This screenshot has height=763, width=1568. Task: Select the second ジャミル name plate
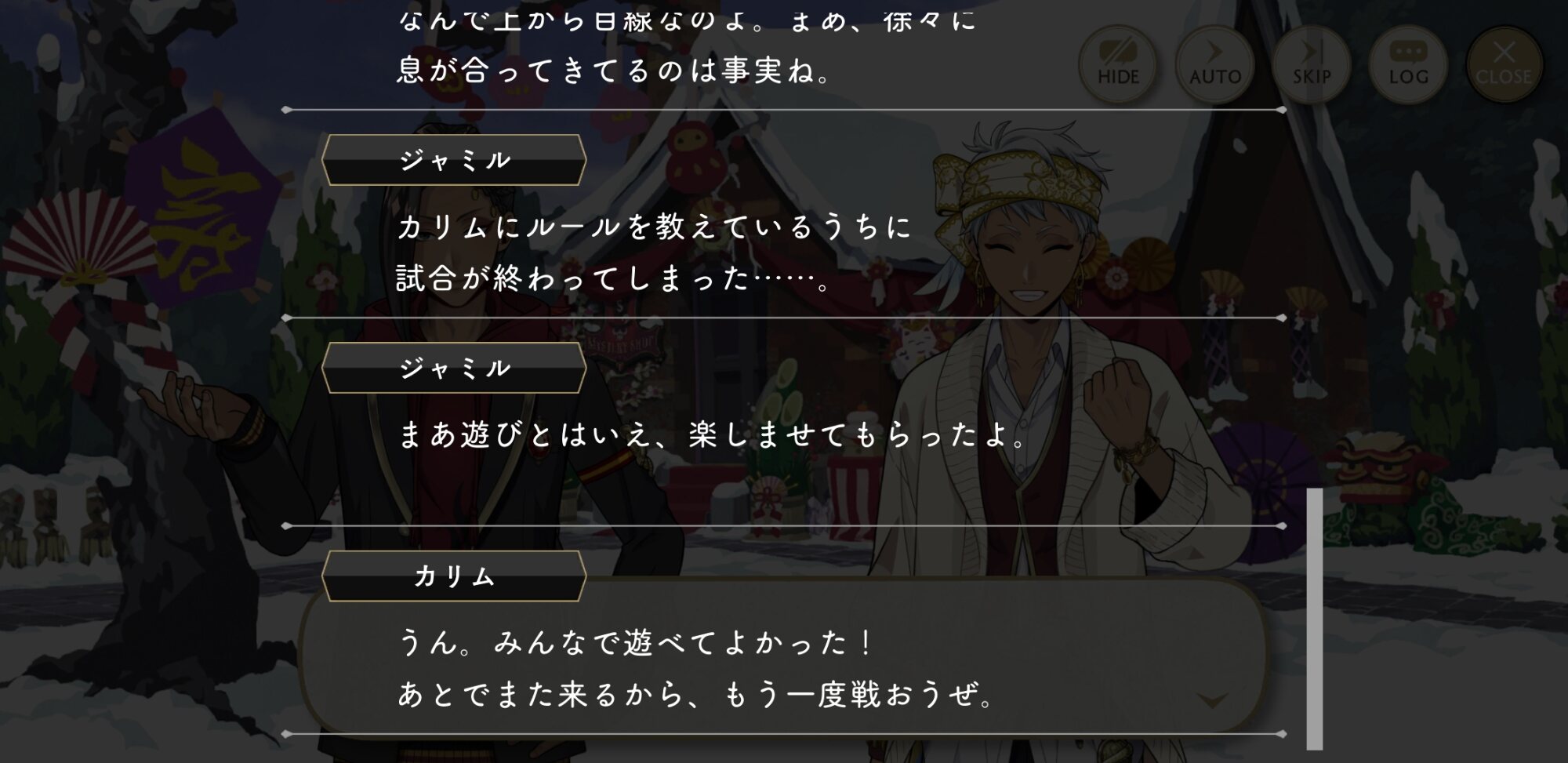tap(454, 368)
